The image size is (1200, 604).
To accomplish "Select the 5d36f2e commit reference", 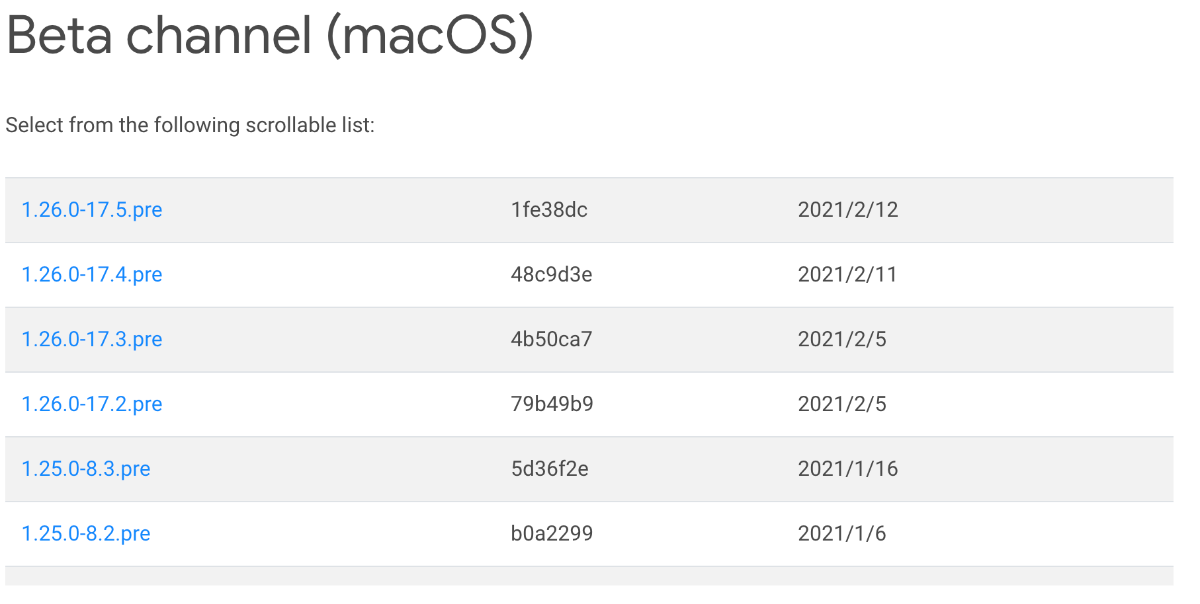I will 549,468.
